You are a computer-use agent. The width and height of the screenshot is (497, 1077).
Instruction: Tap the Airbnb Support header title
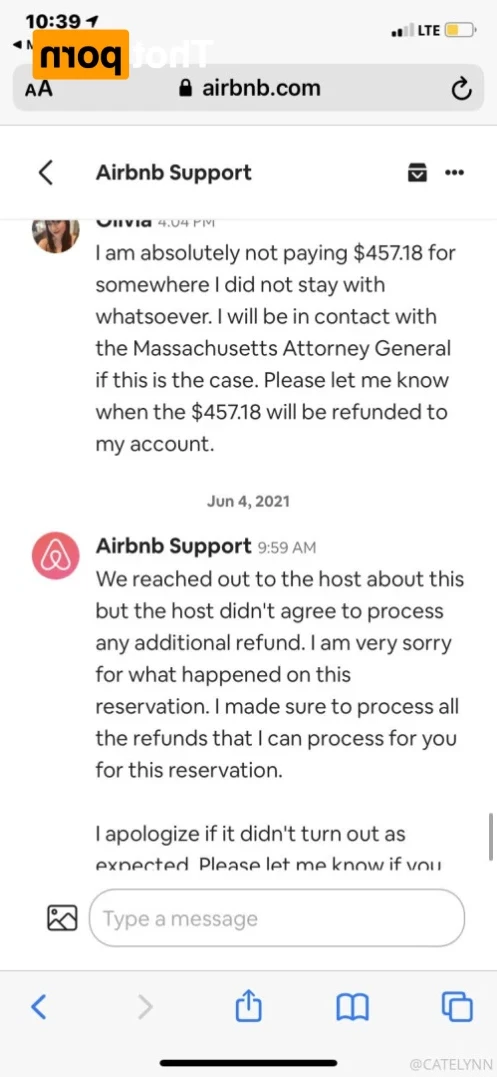pos(174,172)
